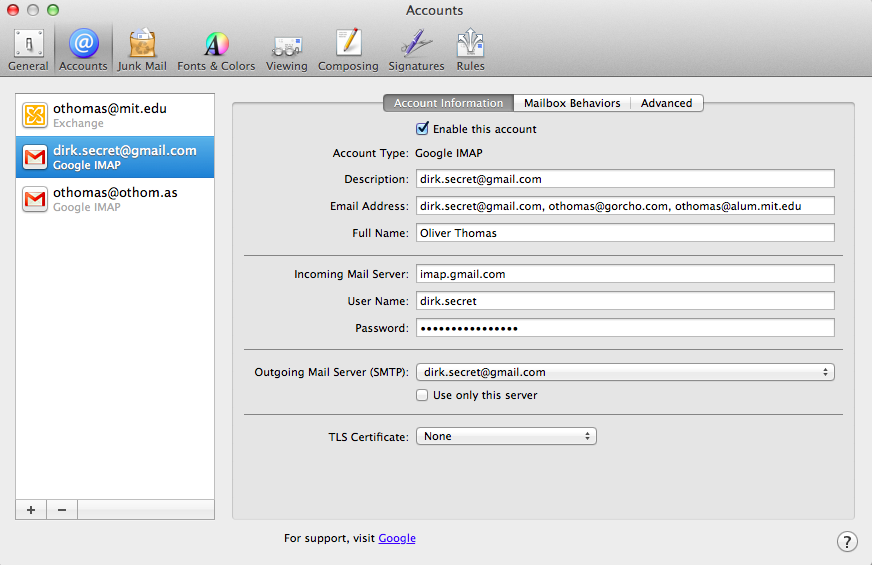Open the Outgoing Mail Server (SMTP) dropdown
Viewport: 872px width, 565px height.
pos(625,372)
